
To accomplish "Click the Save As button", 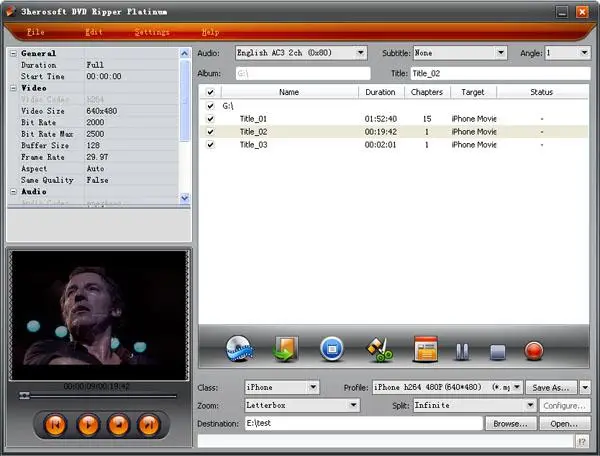I will 551,388.
